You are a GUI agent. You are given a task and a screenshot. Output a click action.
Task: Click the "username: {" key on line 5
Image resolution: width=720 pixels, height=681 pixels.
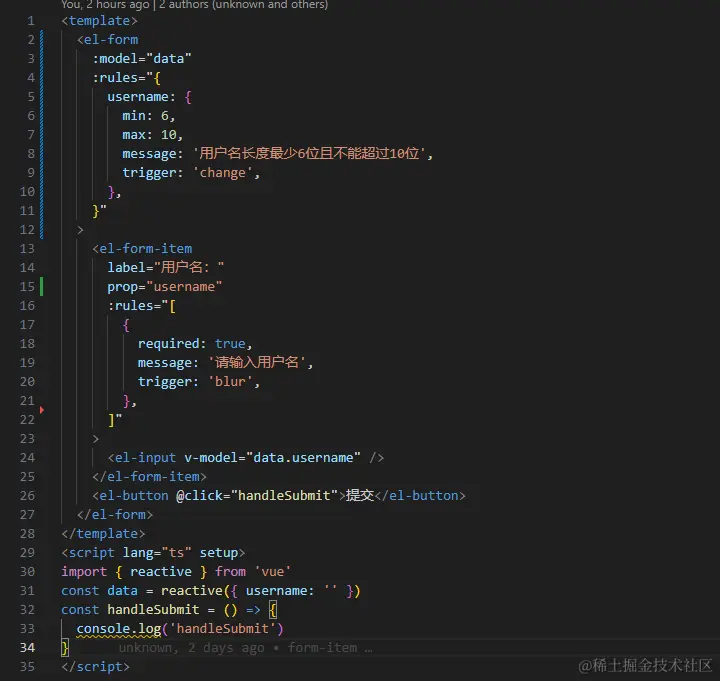point(150,97)
